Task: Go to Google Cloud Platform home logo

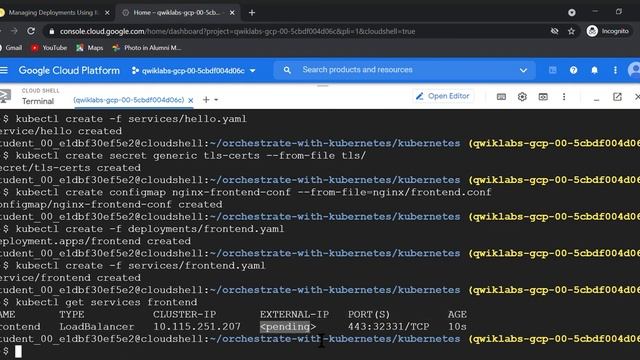Action: pyautogui.click(x=69, y=70)
